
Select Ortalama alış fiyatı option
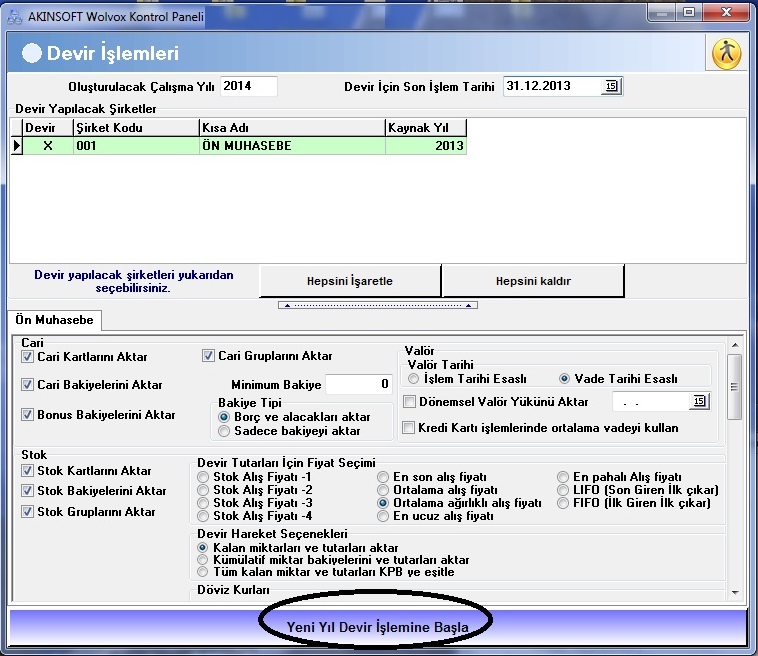point(383,490)
